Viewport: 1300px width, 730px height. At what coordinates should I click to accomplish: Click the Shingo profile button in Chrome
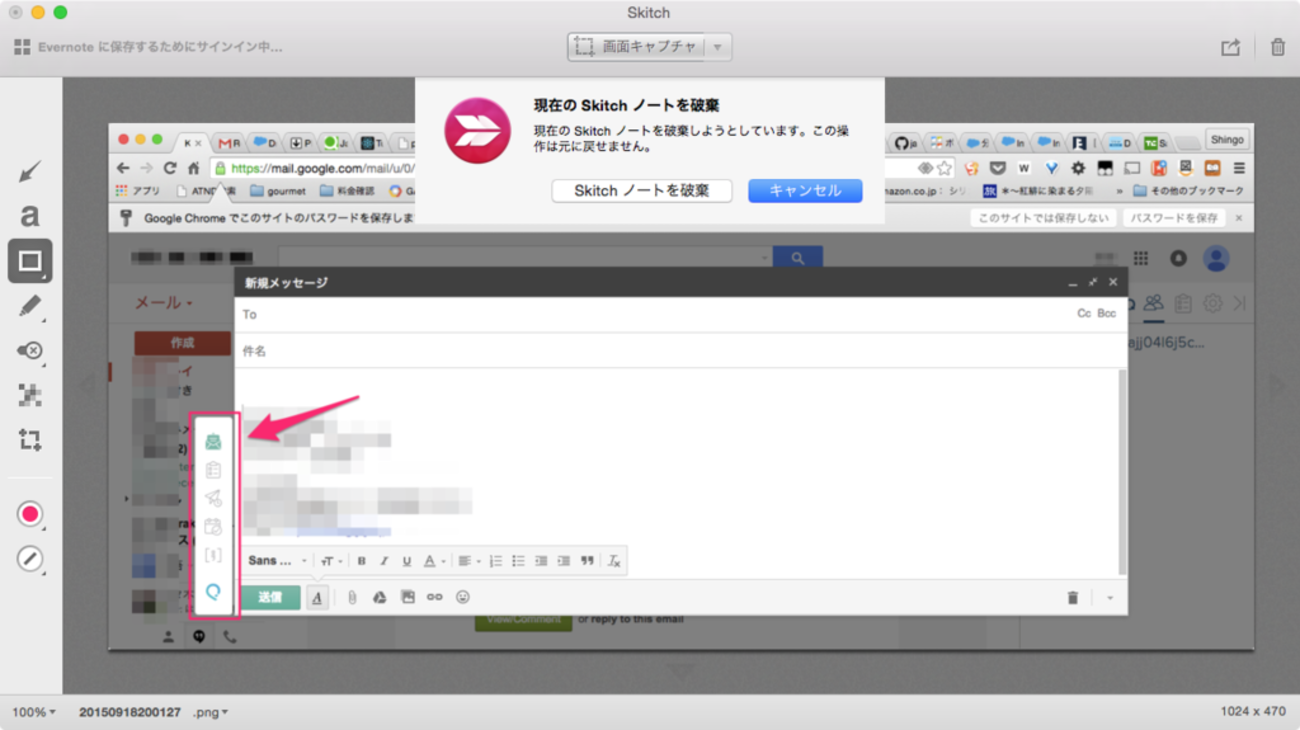(x=1227, y=140)
